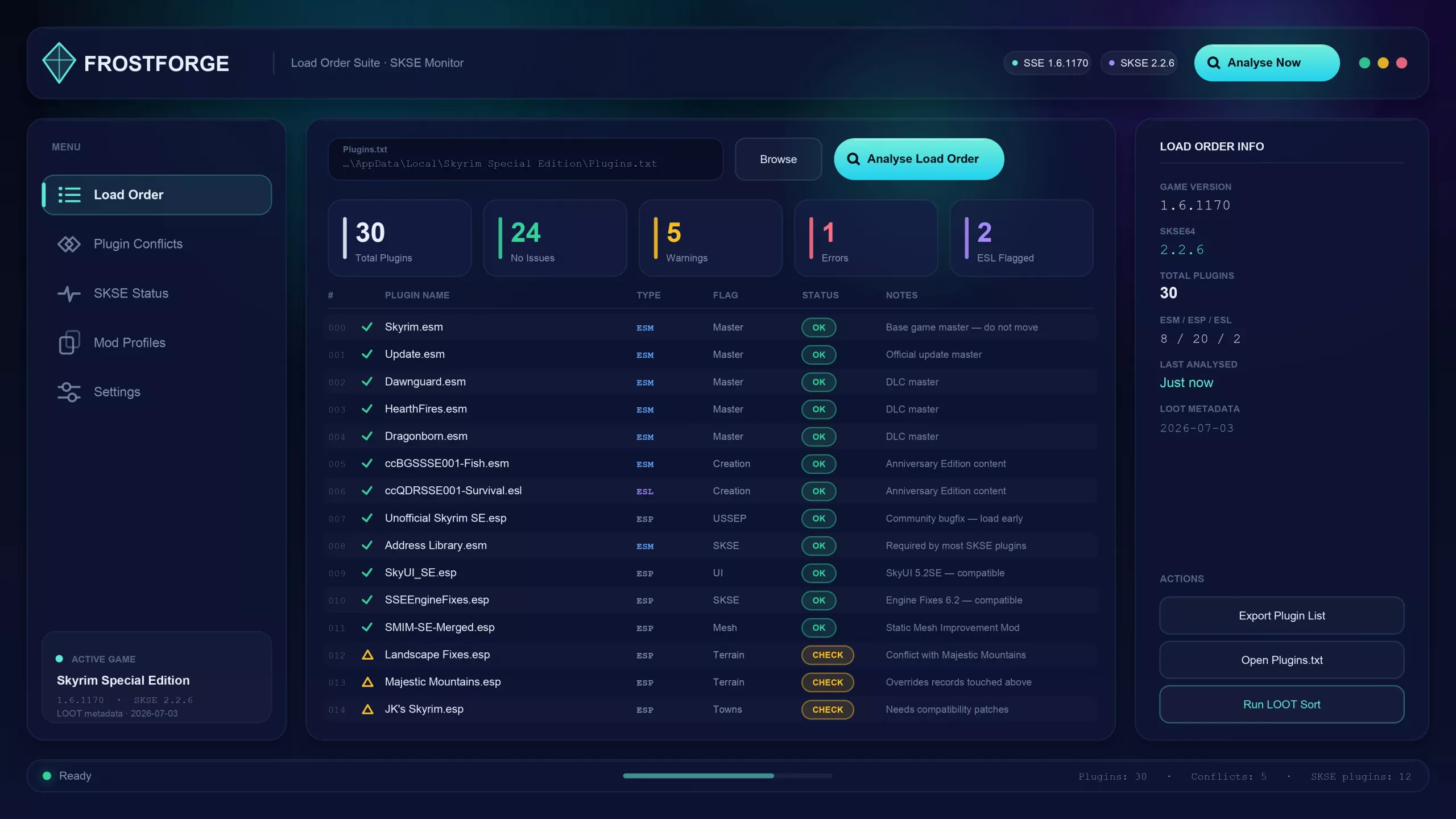
Task: Click the 'Conflicts: 5' status bar entry
Action: (x=1228, y=776)
